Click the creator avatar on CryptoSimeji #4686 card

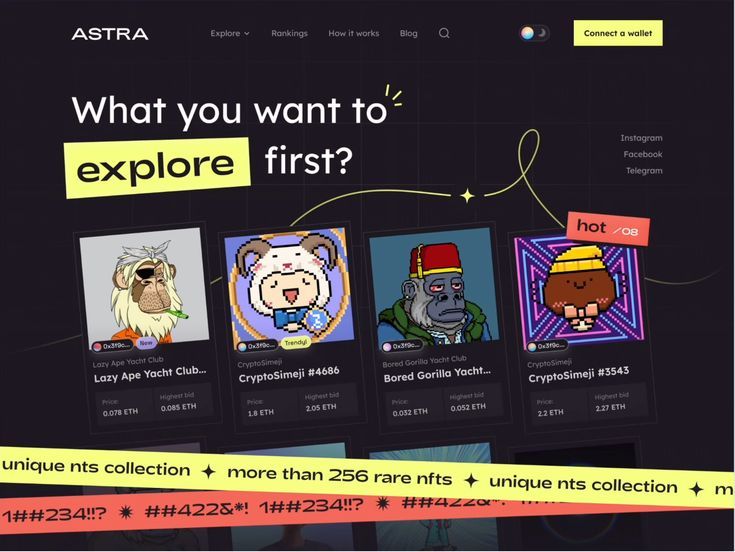tap(242, 347)
